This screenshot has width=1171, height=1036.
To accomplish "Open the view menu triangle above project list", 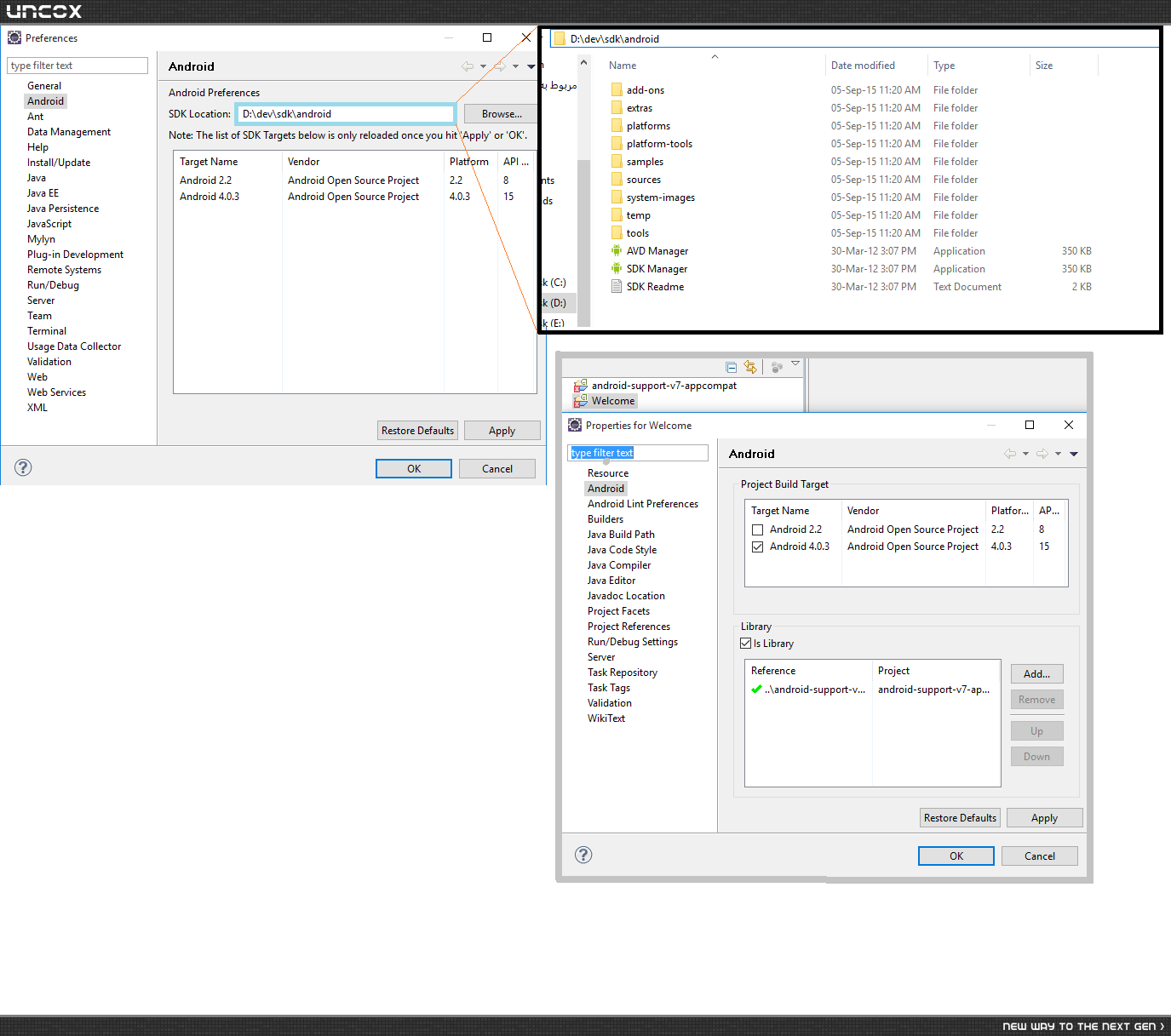I will click(x=795, y=363).
